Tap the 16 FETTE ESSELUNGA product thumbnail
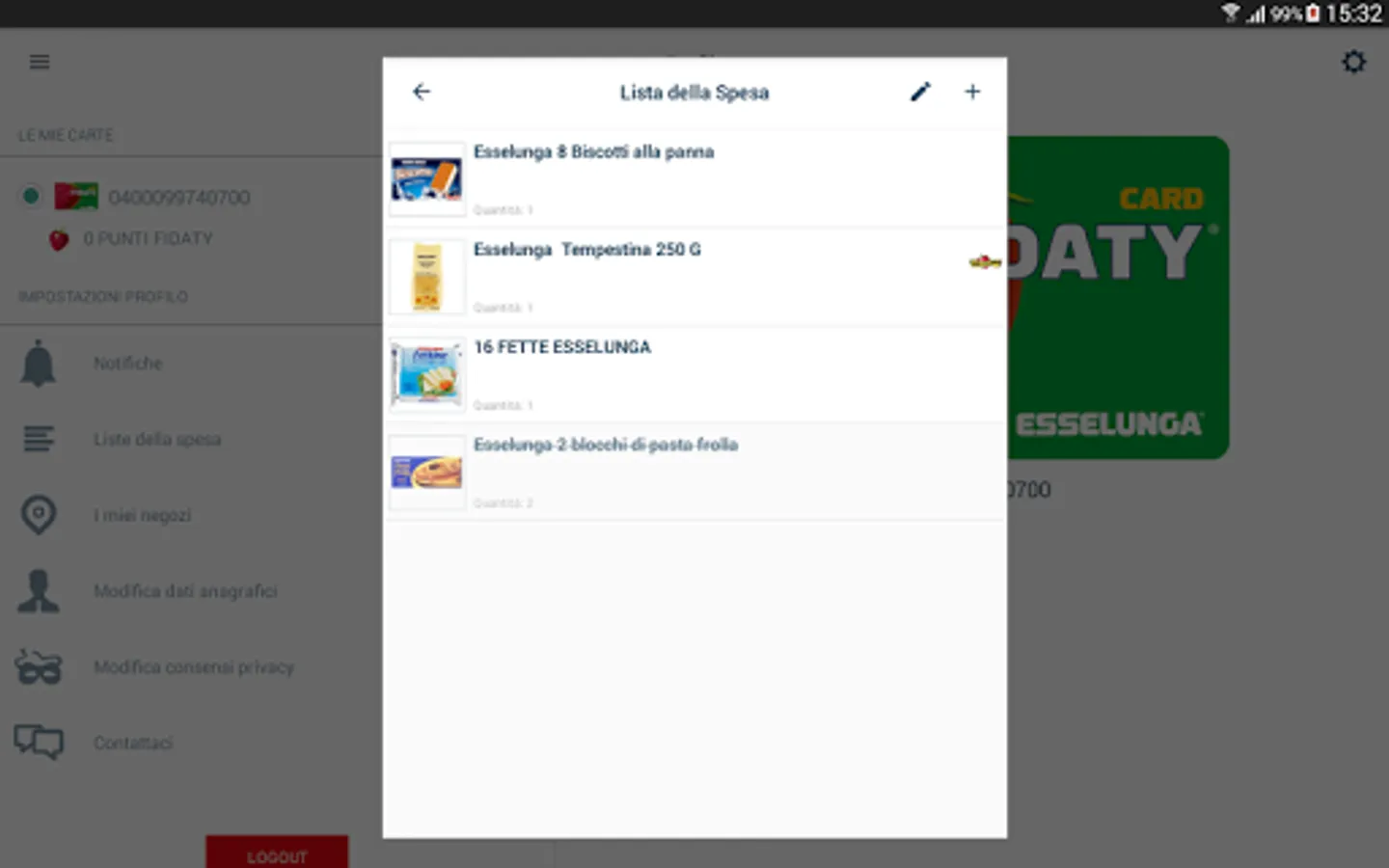1389x868 pixels. click(x=427, y=374)
